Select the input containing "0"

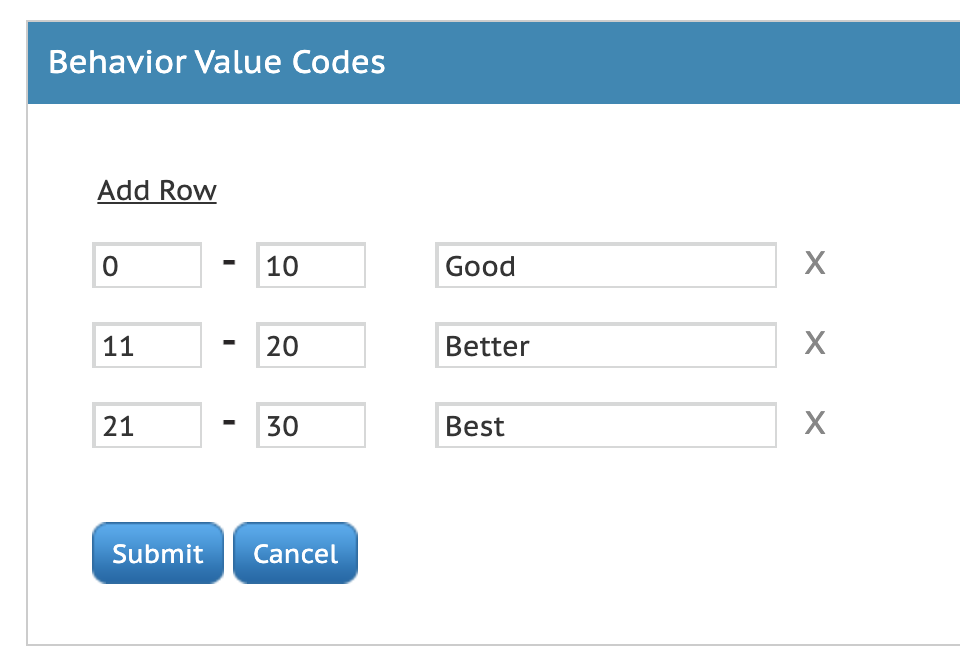147,265
